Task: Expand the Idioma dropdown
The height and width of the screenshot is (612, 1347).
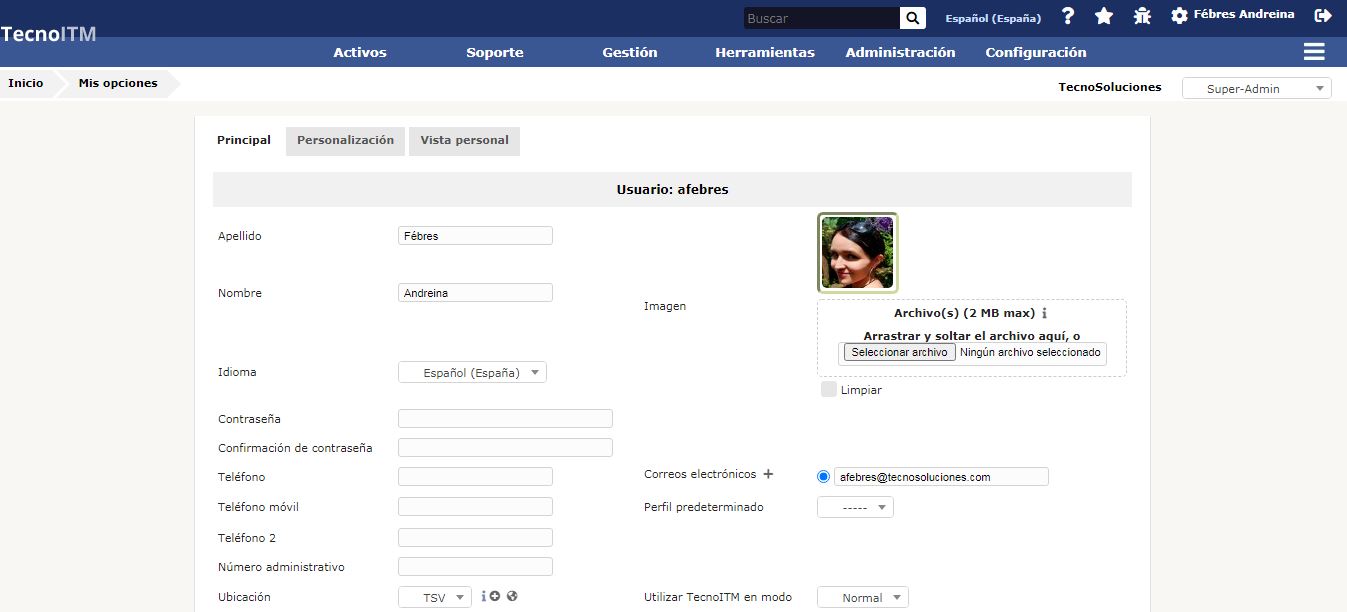Action: pos(472,373)
